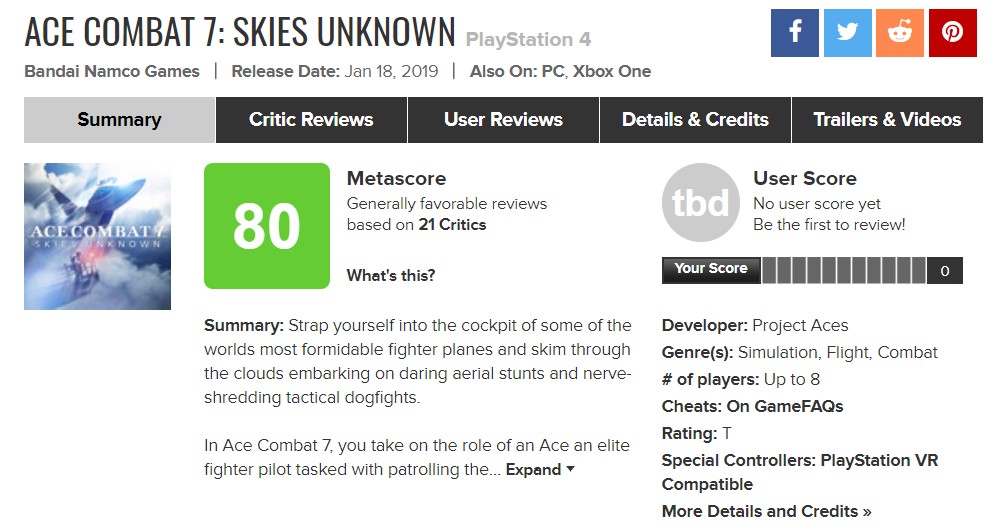Open the Critic Reviews tab
997x530 pixels.
pos(311,120)
